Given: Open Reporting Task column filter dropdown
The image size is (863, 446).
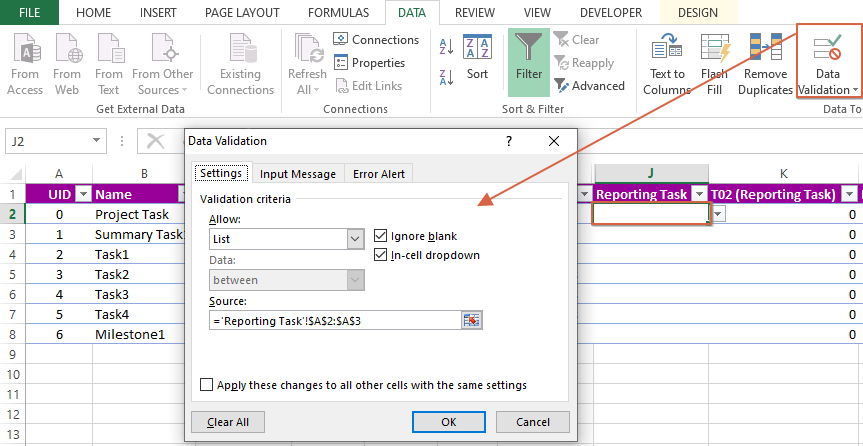Looking at the screenshot, I should click(x=699, y=194).
